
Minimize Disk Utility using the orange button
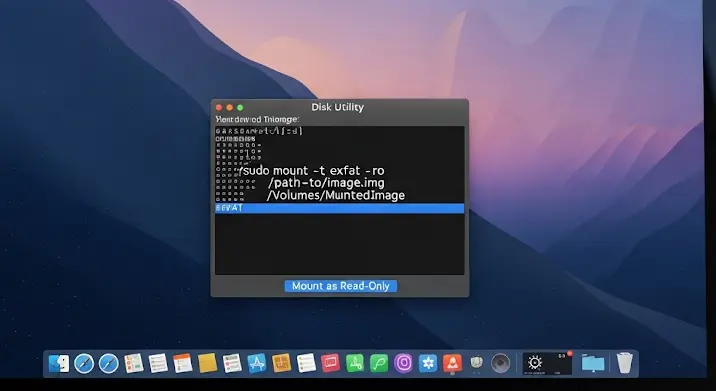coord(230,108)
